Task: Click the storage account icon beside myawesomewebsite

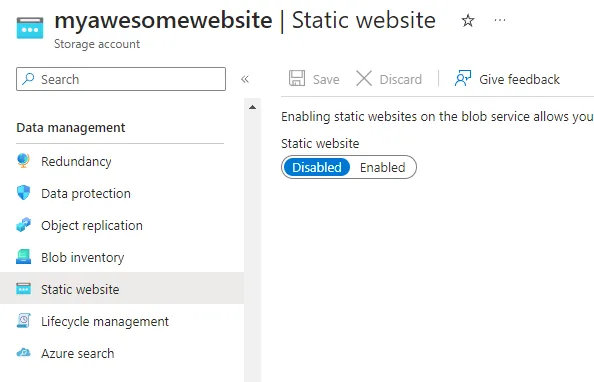Action: 30,28
